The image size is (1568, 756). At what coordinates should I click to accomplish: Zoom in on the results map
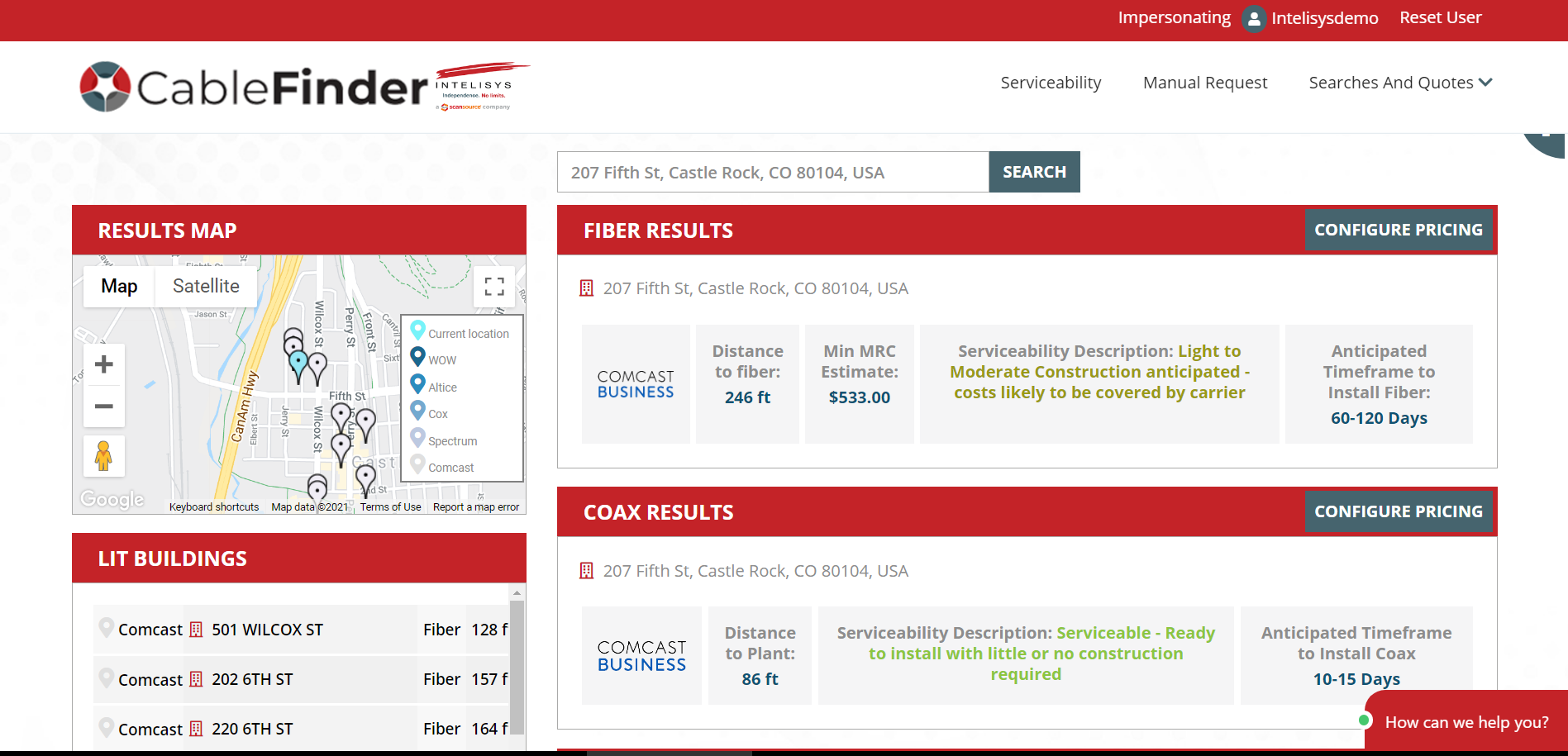pos(103,364)
